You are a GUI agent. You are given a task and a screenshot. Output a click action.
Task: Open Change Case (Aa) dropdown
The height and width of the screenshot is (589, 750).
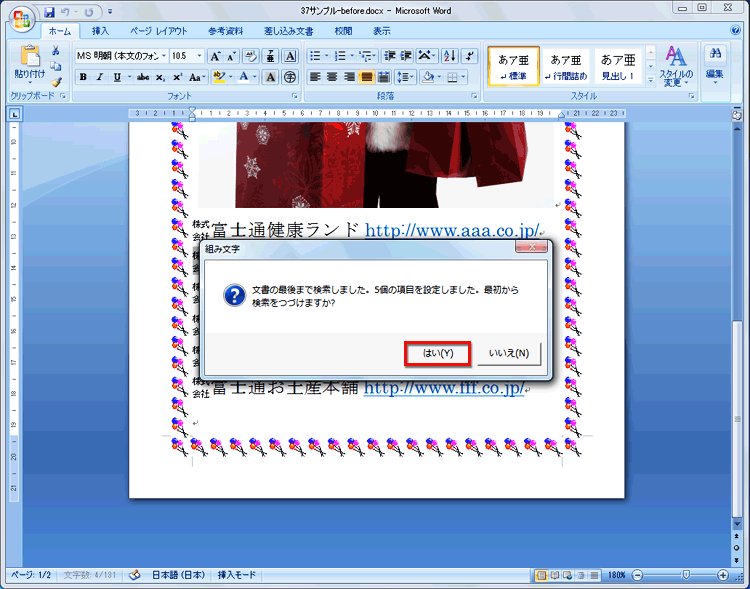pos(197,77)
